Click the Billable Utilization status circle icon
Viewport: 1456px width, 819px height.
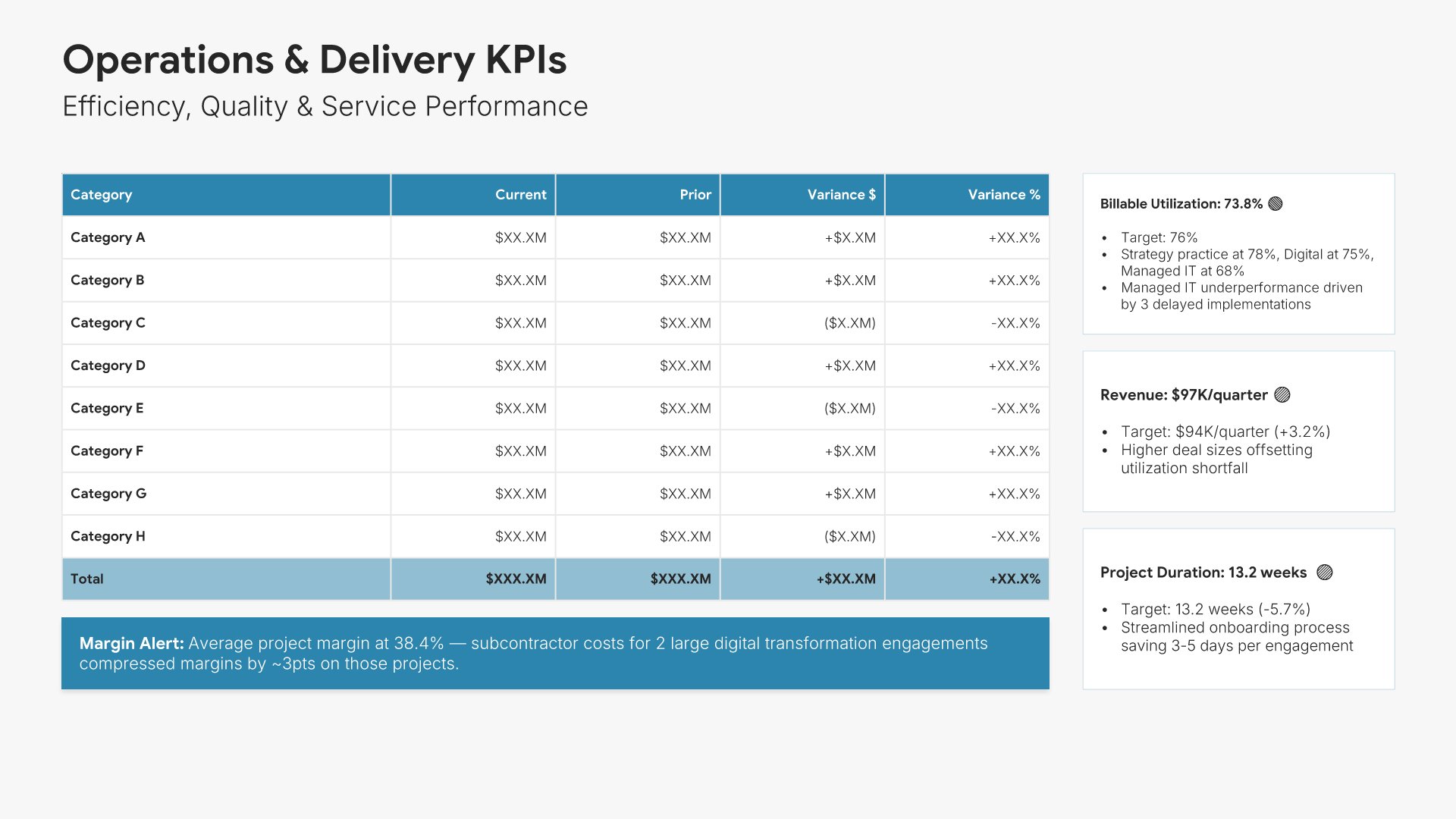click(x=1276, y=204)
